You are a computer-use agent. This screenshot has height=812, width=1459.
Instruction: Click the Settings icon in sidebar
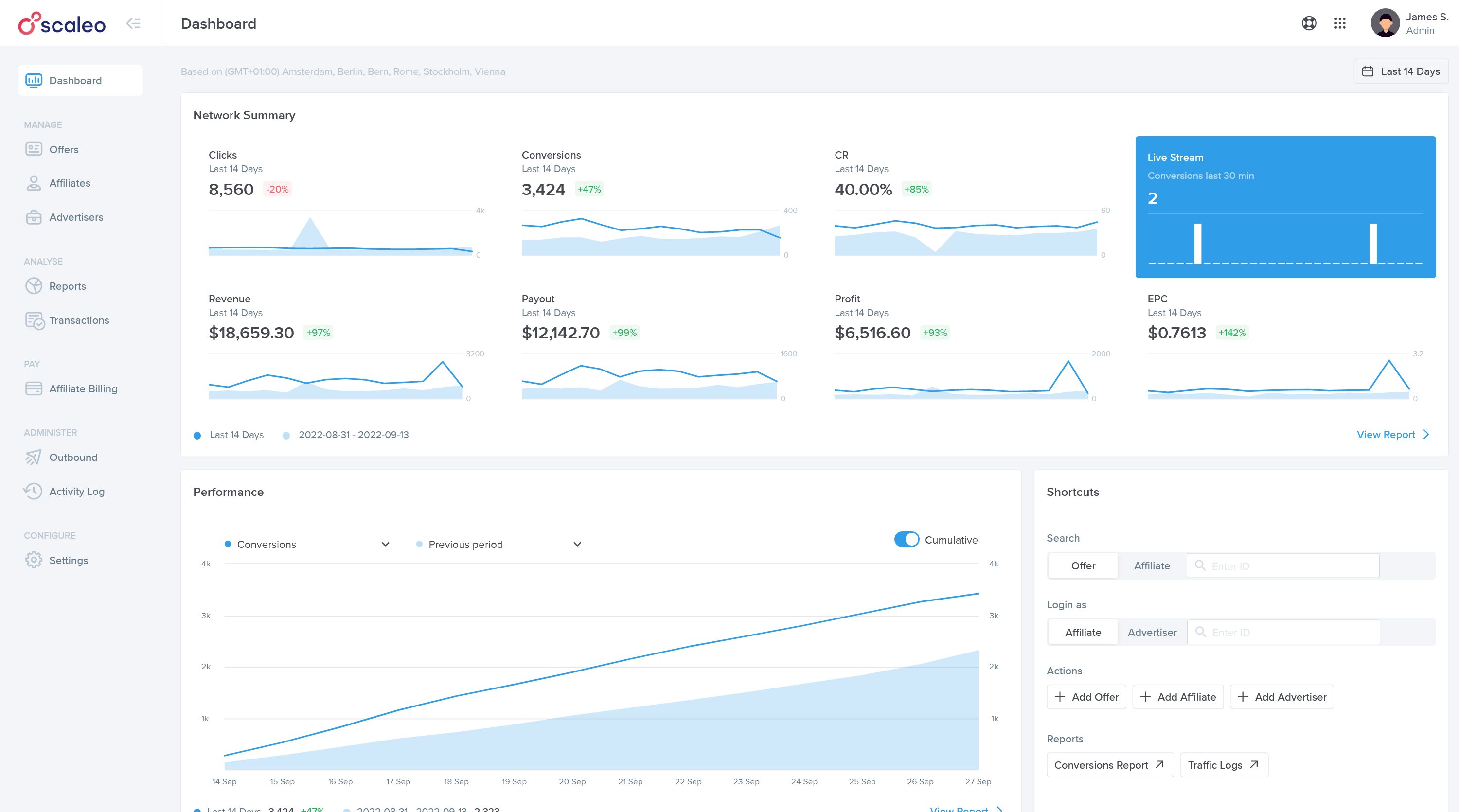click(33, 560)
